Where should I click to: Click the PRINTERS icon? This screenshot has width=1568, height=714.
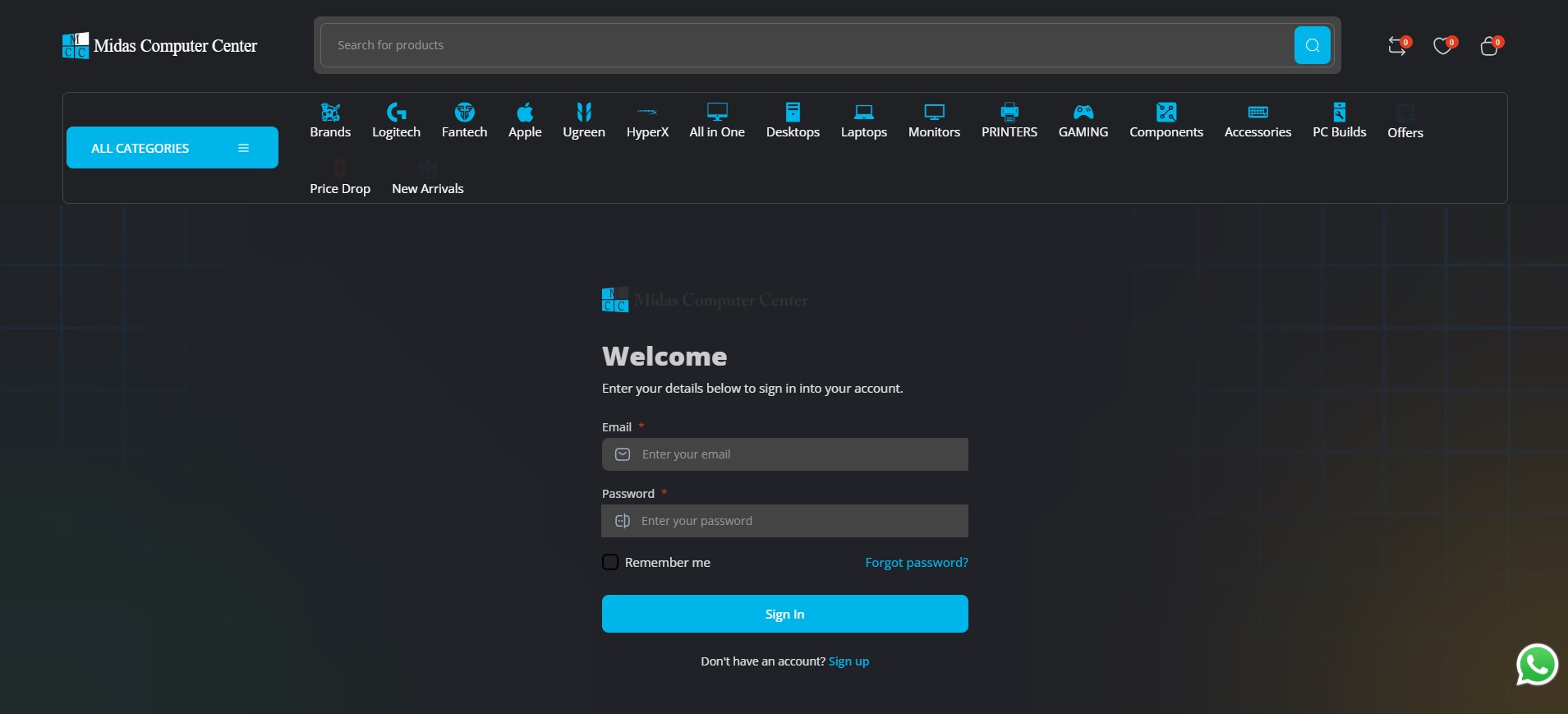[x=1009, y=112]
